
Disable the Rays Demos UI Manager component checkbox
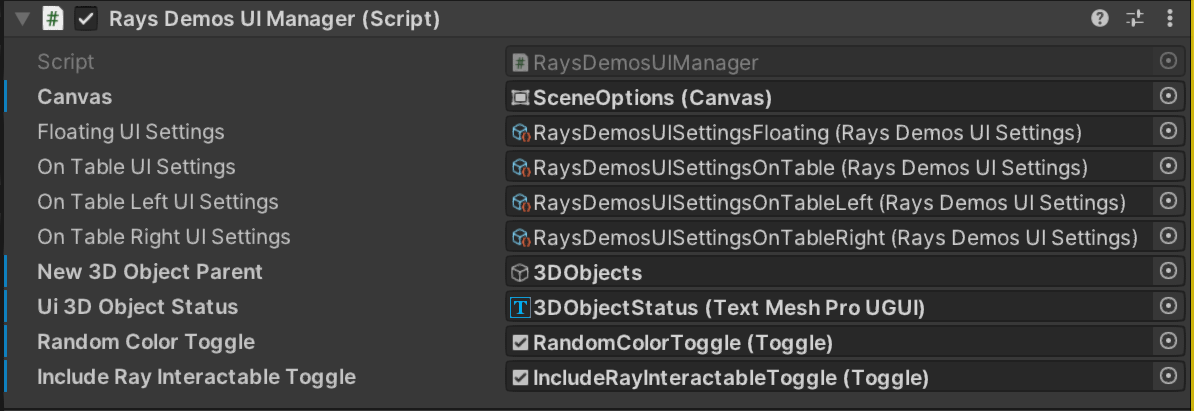[85, 19]
